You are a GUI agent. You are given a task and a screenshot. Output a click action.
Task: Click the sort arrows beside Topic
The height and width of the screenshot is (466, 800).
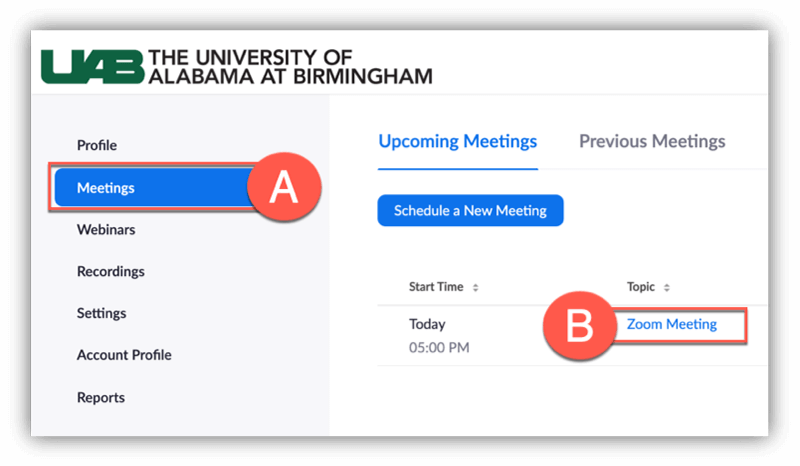(x=666, y=288)
